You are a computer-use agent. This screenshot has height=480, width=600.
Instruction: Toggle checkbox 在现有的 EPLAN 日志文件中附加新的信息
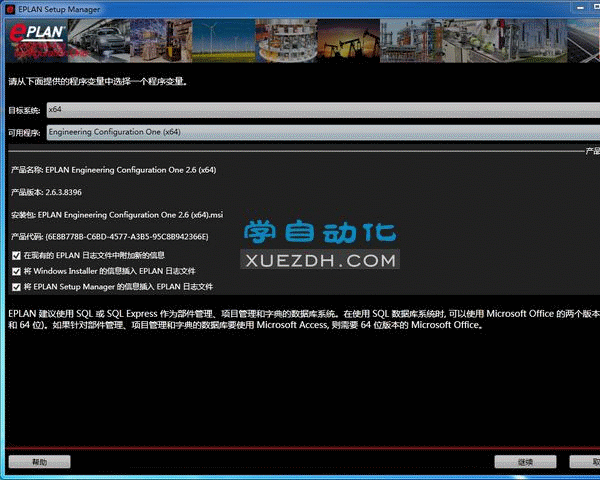tap(16, 256)
